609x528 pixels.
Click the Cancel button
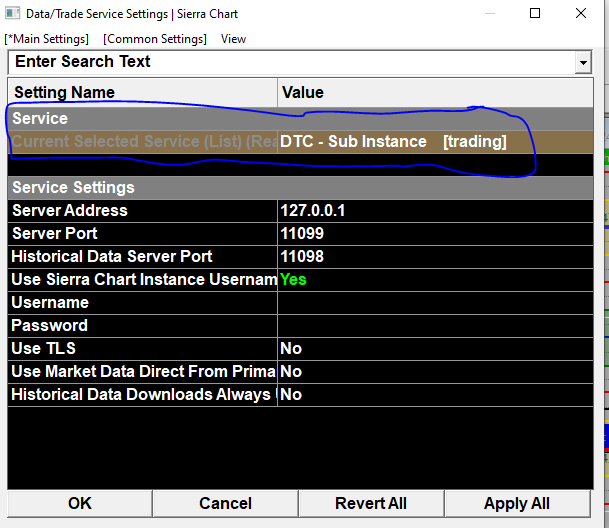(225, 504)
